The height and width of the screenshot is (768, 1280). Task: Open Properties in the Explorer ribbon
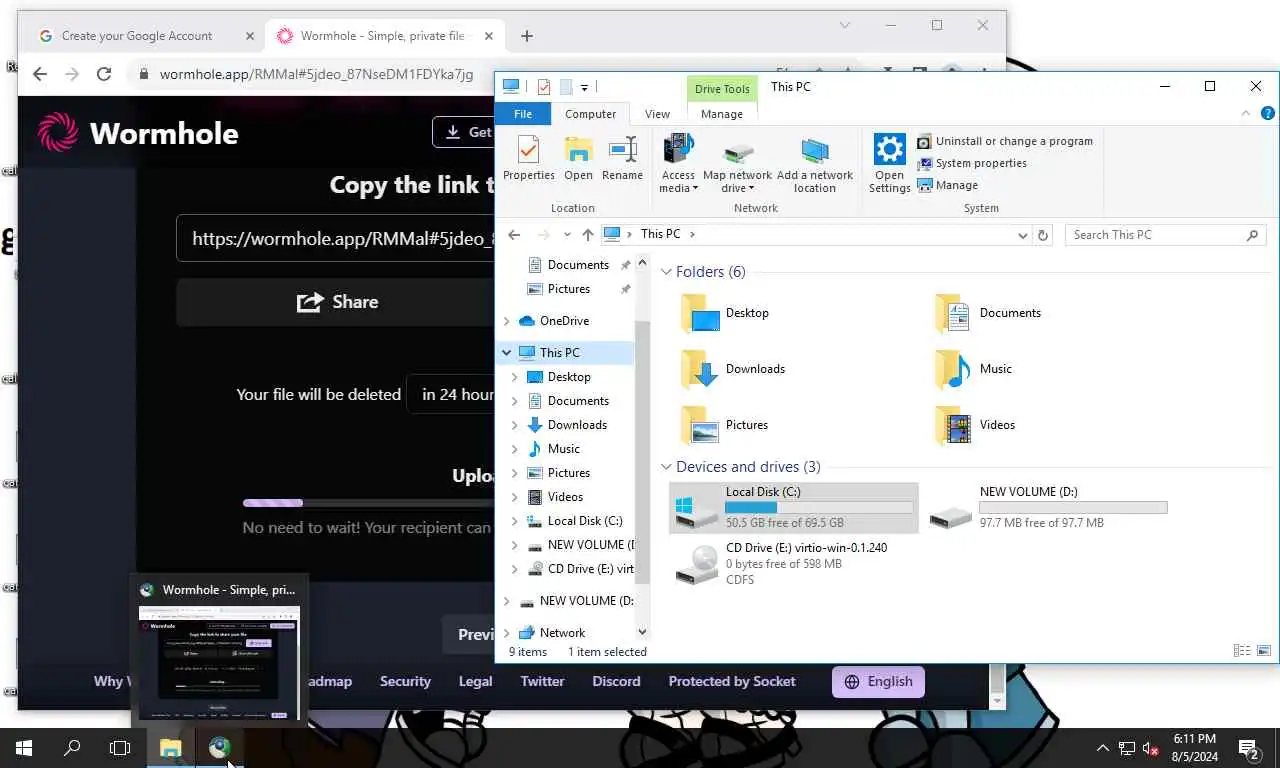coord(528,159)
